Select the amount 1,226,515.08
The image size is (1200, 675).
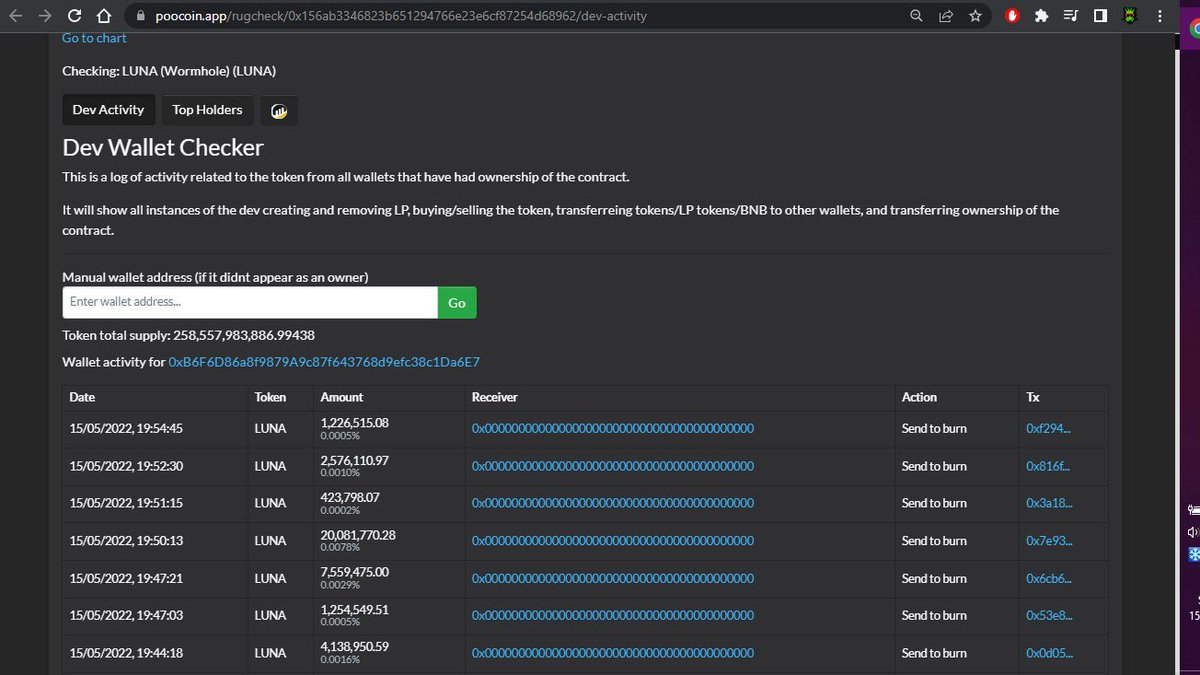355,423
